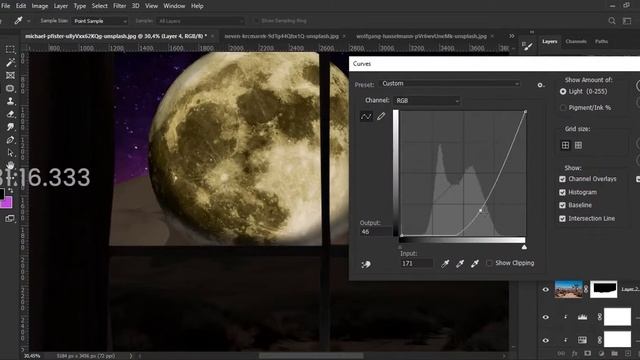Click the black point slider triangle
This screenshot has width=640, height=360.
pos(400,247)
